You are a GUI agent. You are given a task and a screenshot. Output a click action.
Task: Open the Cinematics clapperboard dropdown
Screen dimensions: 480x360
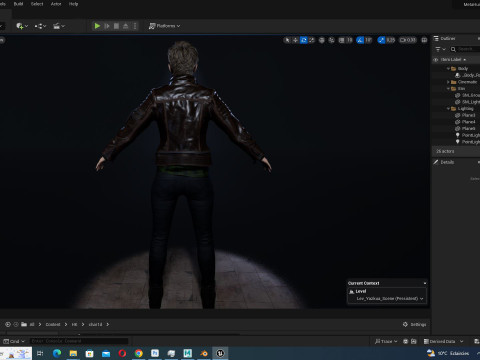coord(59,26)
